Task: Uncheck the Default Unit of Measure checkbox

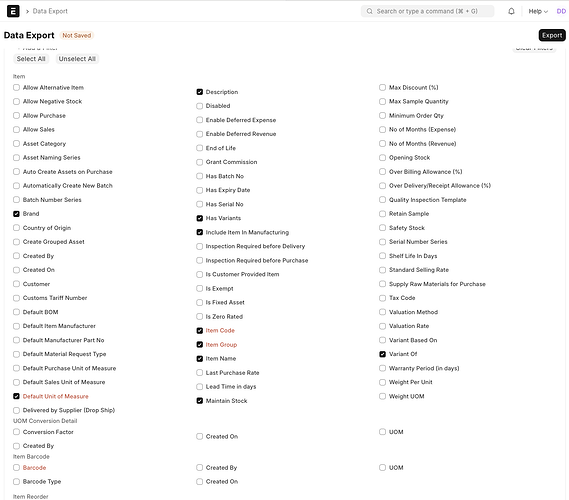Action: (16, 396)
